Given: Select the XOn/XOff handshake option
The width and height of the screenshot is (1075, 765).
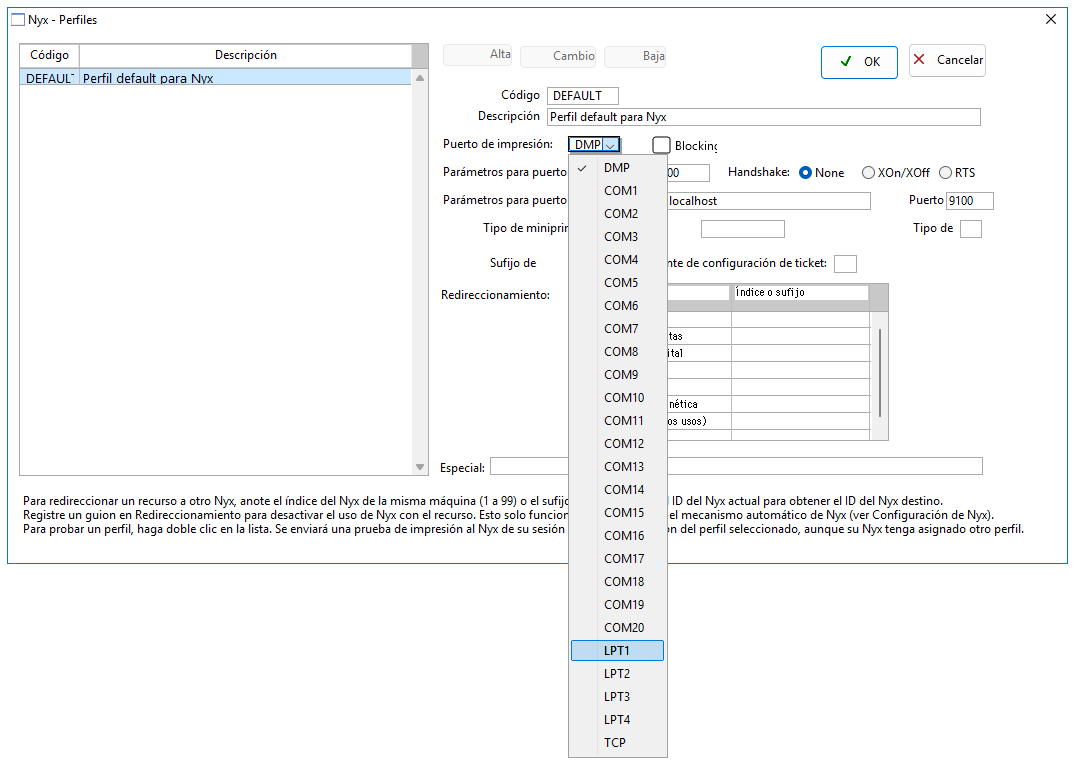Looking at the screenshot, I should 868,173.
